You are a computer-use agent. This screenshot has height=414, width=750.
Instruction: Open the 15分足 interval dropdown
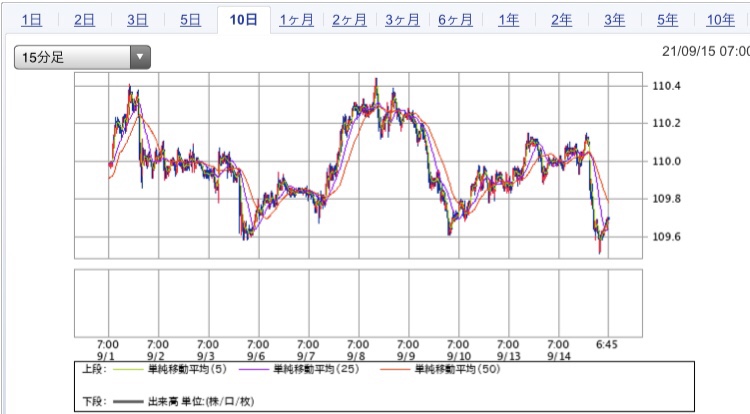(x=82, y=57)
